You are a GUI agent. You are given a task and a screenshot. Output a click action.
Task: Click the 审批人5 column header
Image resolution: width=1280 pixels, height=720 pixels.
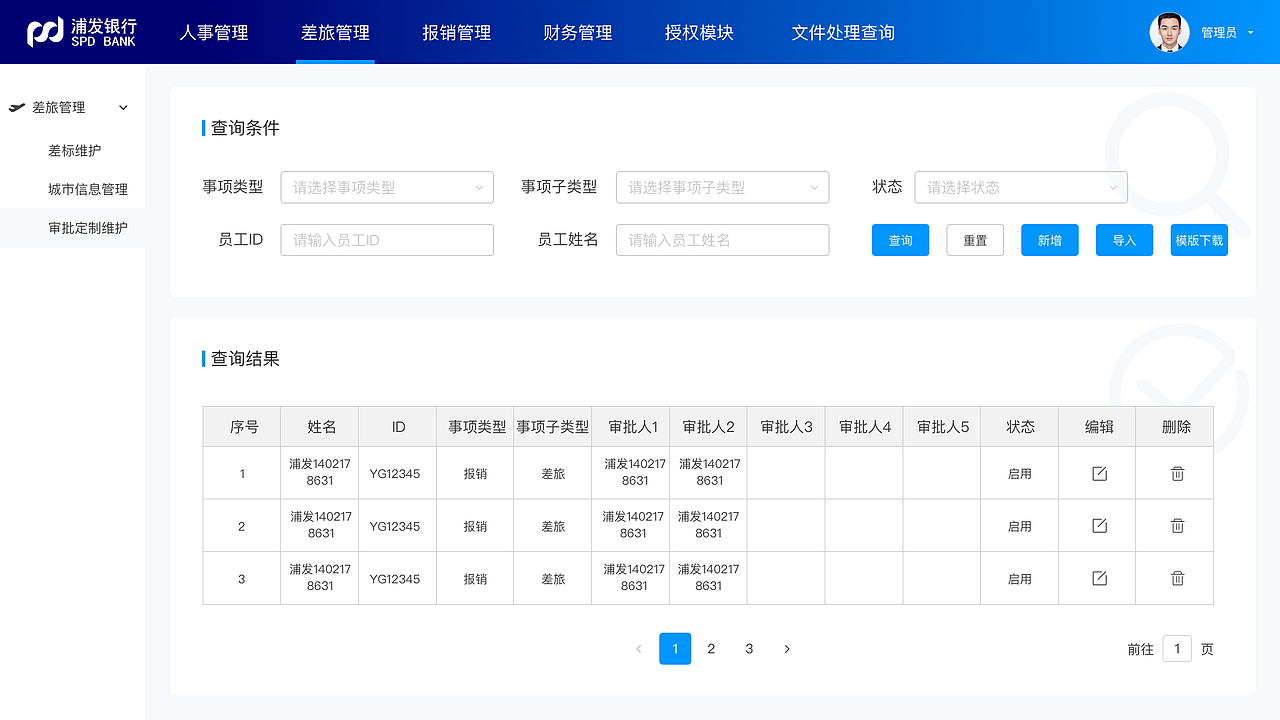coord(943,427)
